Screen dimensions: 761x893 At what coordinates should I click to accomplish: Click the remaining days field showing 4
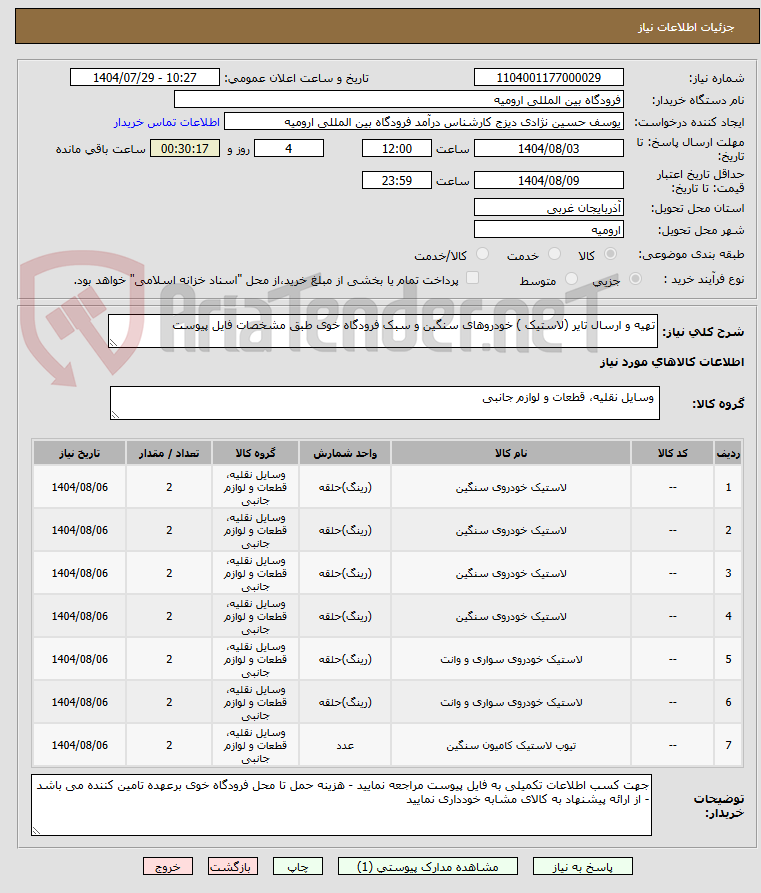[x=289, y=149]
